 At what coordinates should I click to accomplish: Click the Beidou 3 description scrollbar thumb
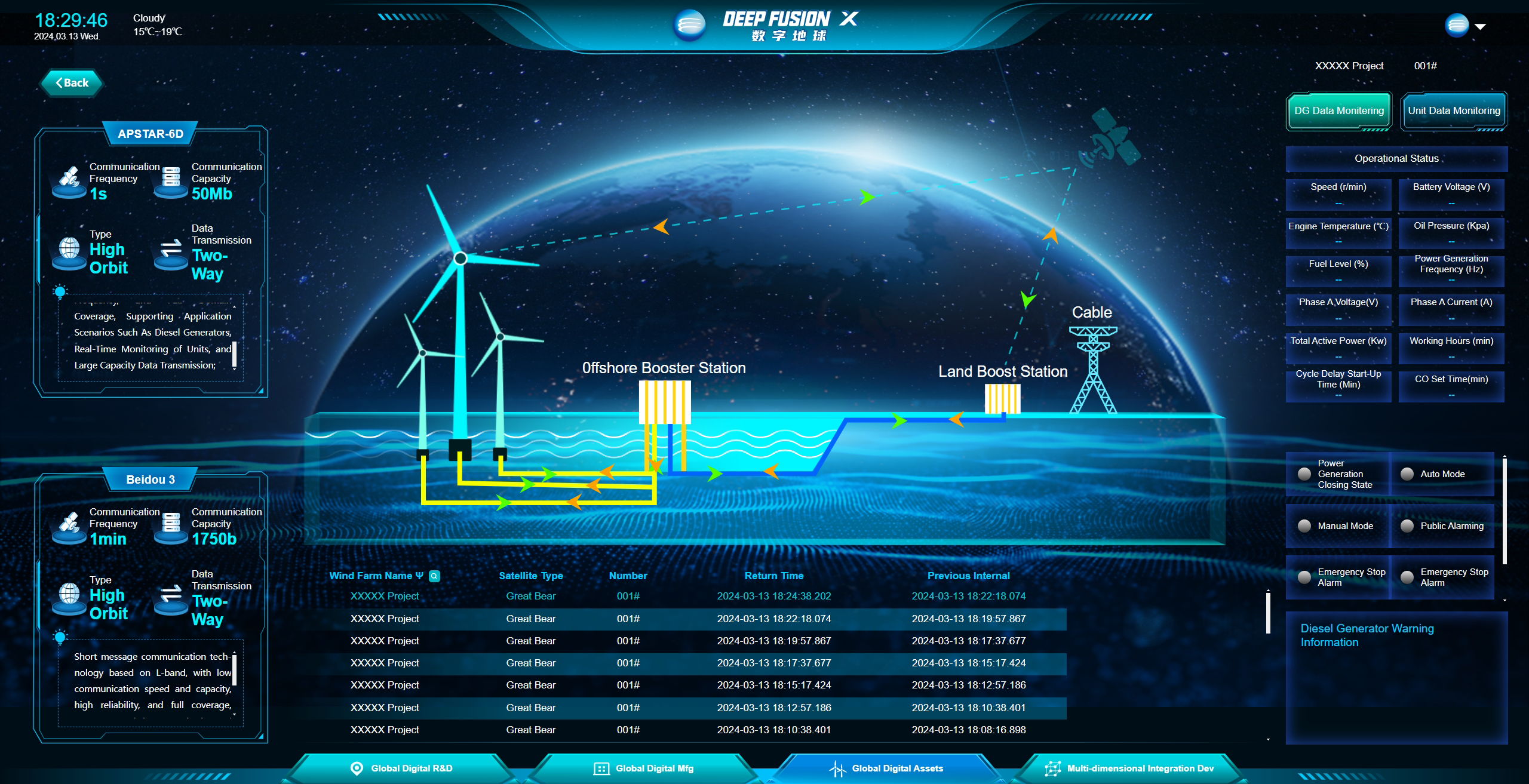(x=234, y=669)
